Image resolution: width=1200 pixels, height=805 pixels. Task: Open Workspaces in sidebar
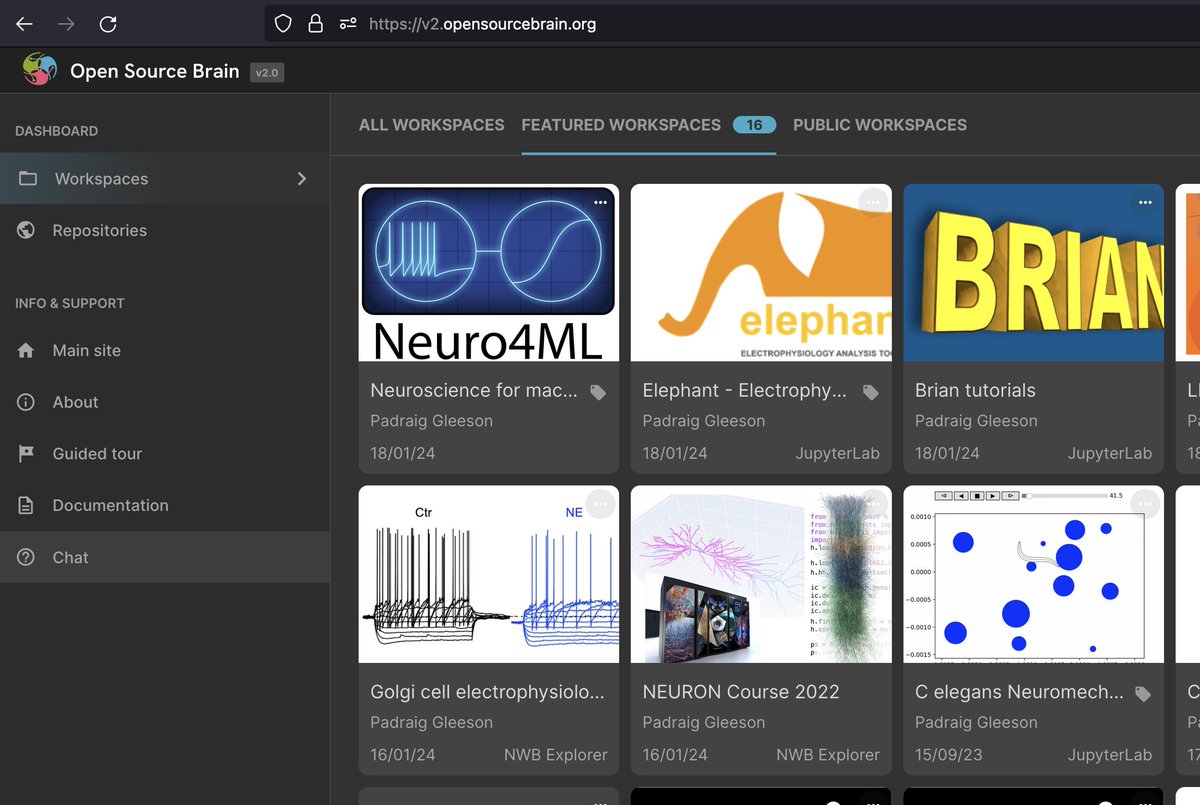[165, 179]
